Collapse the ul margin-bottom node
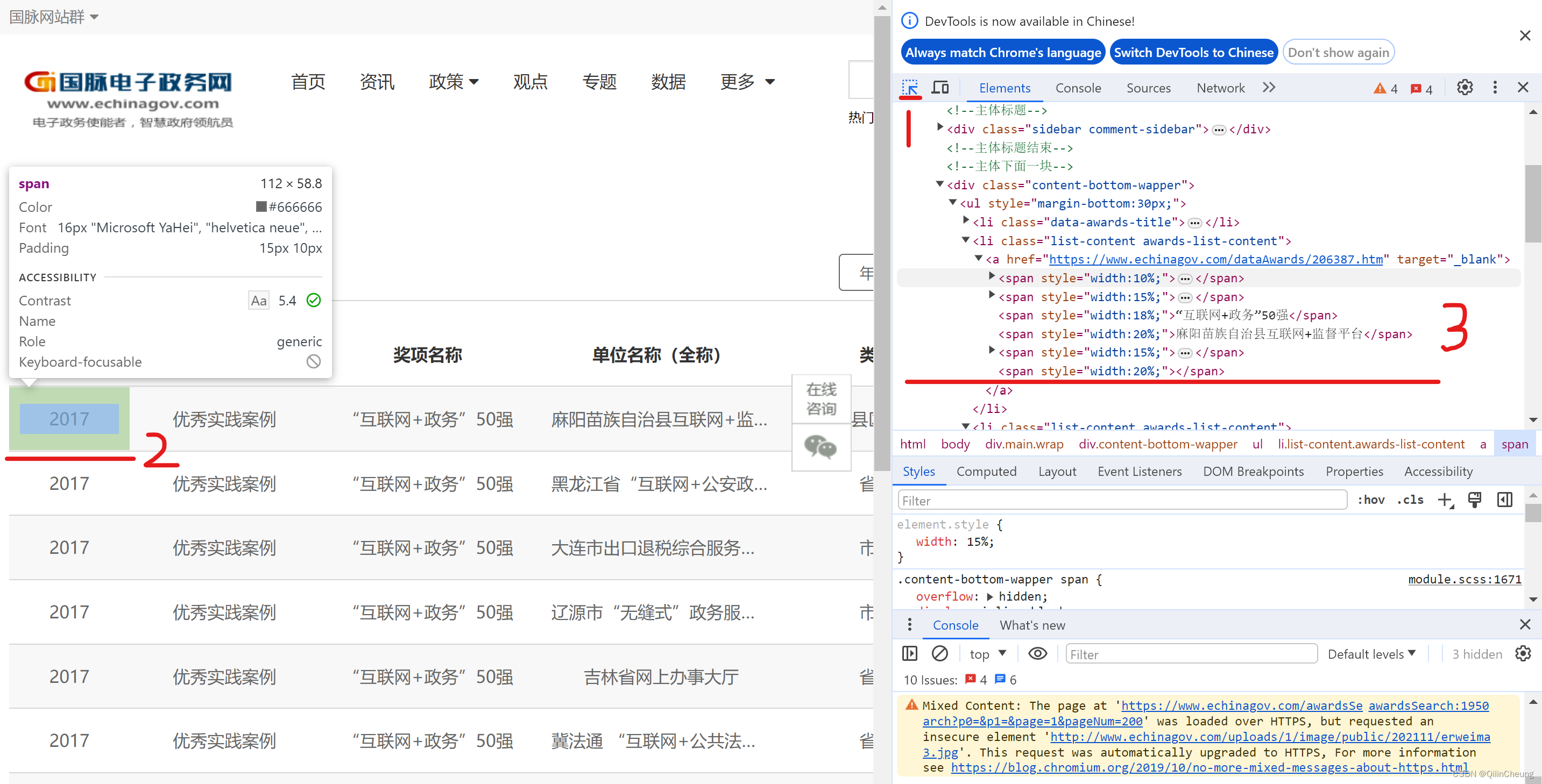The image size is (1542, 784). [953, 203]
